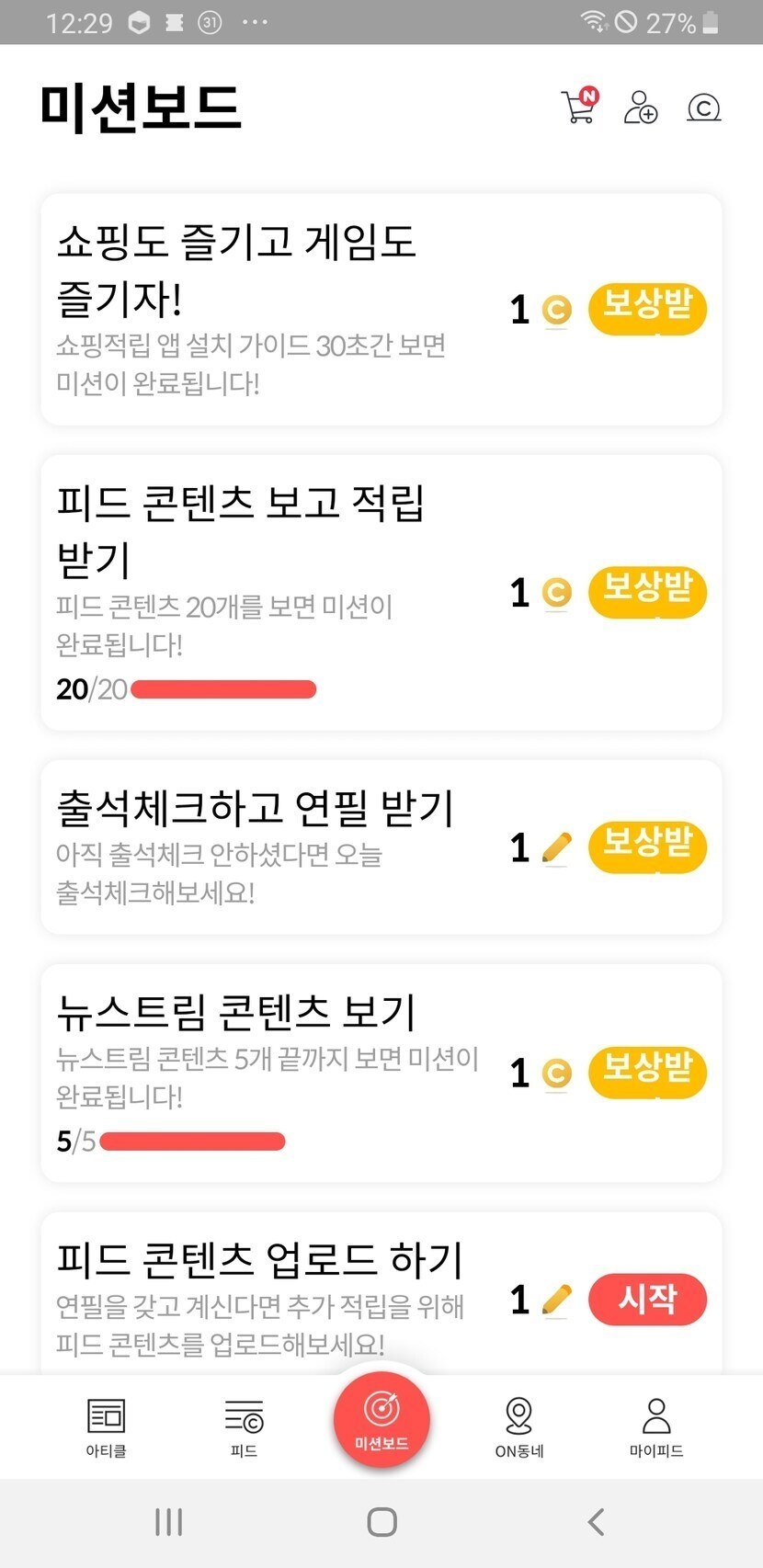This screenshot has width=763, height=1568.
Task: Tap the add friend icon
Action: [640, 108]
